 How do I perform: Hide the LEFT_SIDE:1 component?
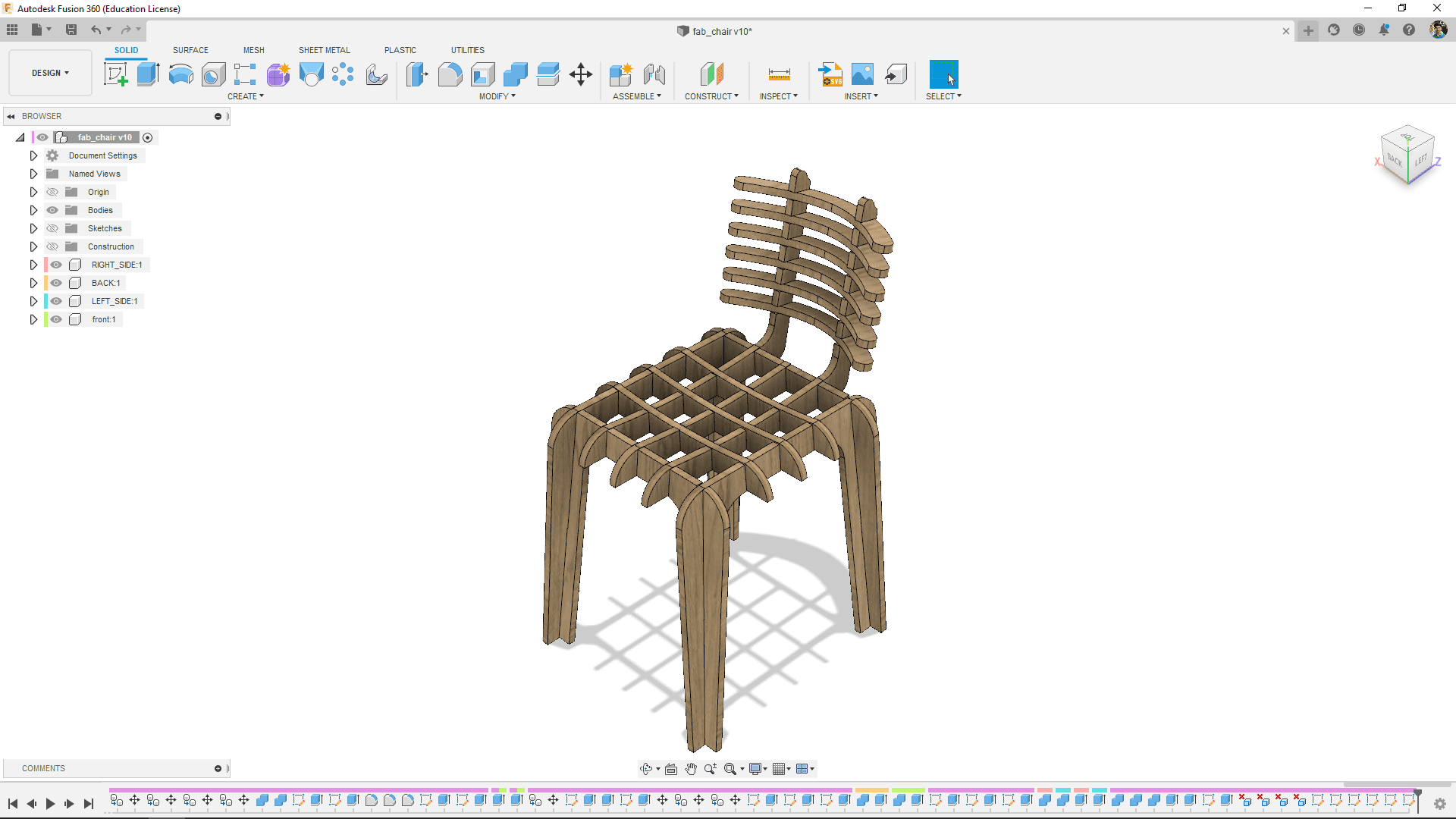point(56,301)
